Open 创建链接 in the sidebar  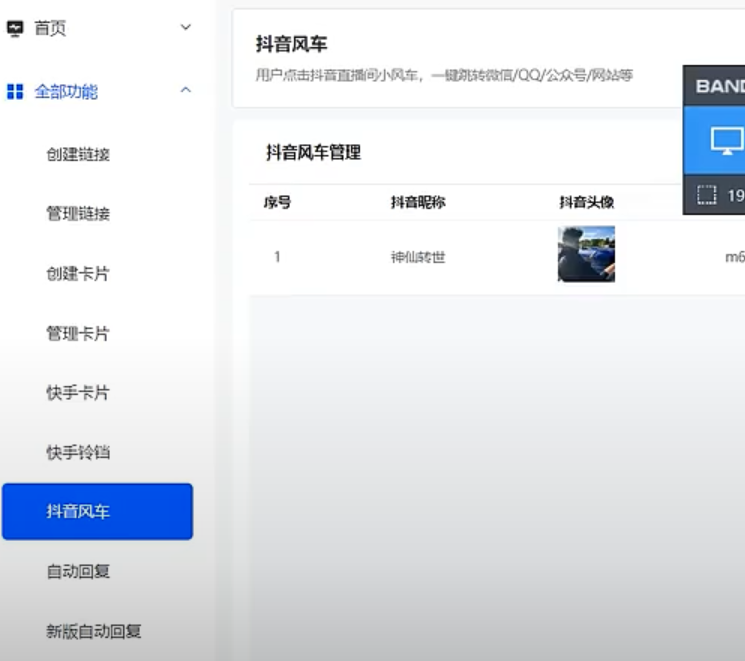pos(78,154)
